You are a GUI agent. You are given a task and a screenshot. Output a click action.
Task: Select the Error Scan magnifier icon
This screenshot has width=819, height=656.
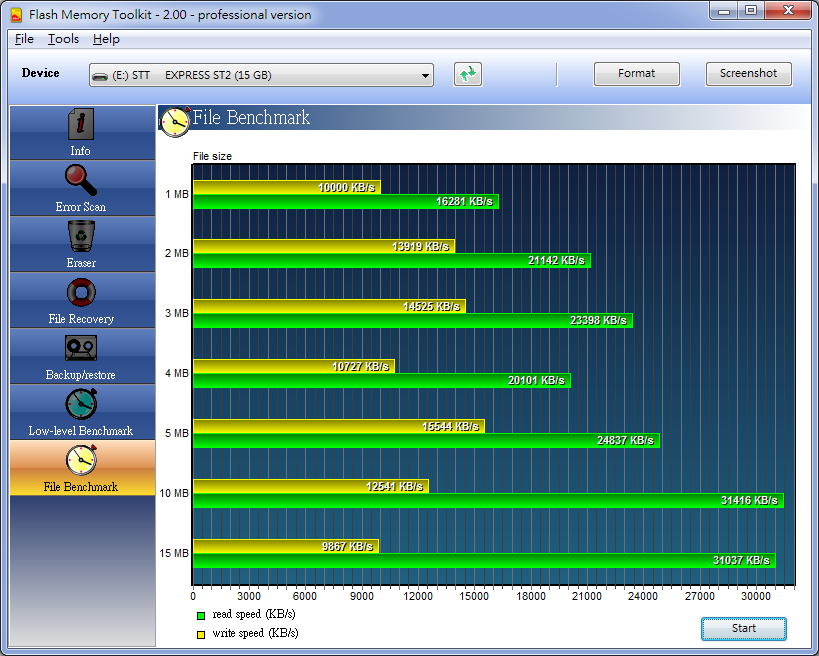(81, 180)
